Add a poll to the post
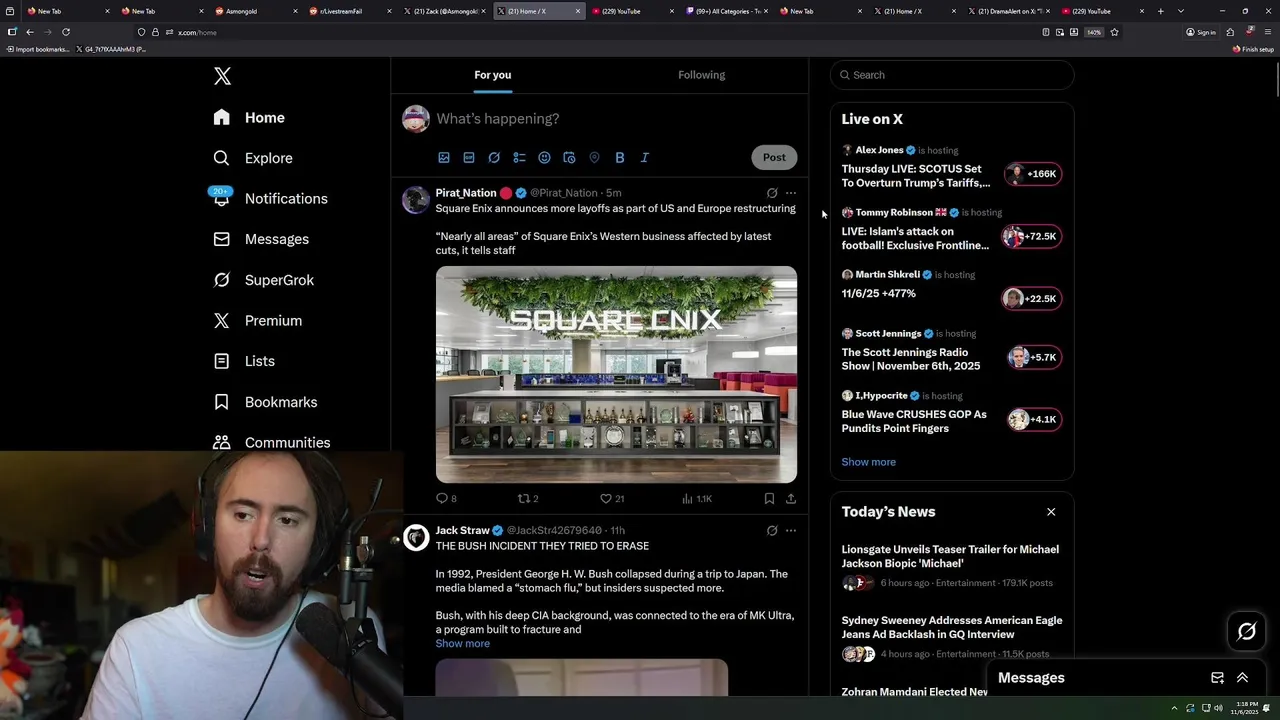1280x720 pixels. coord(519,157)
